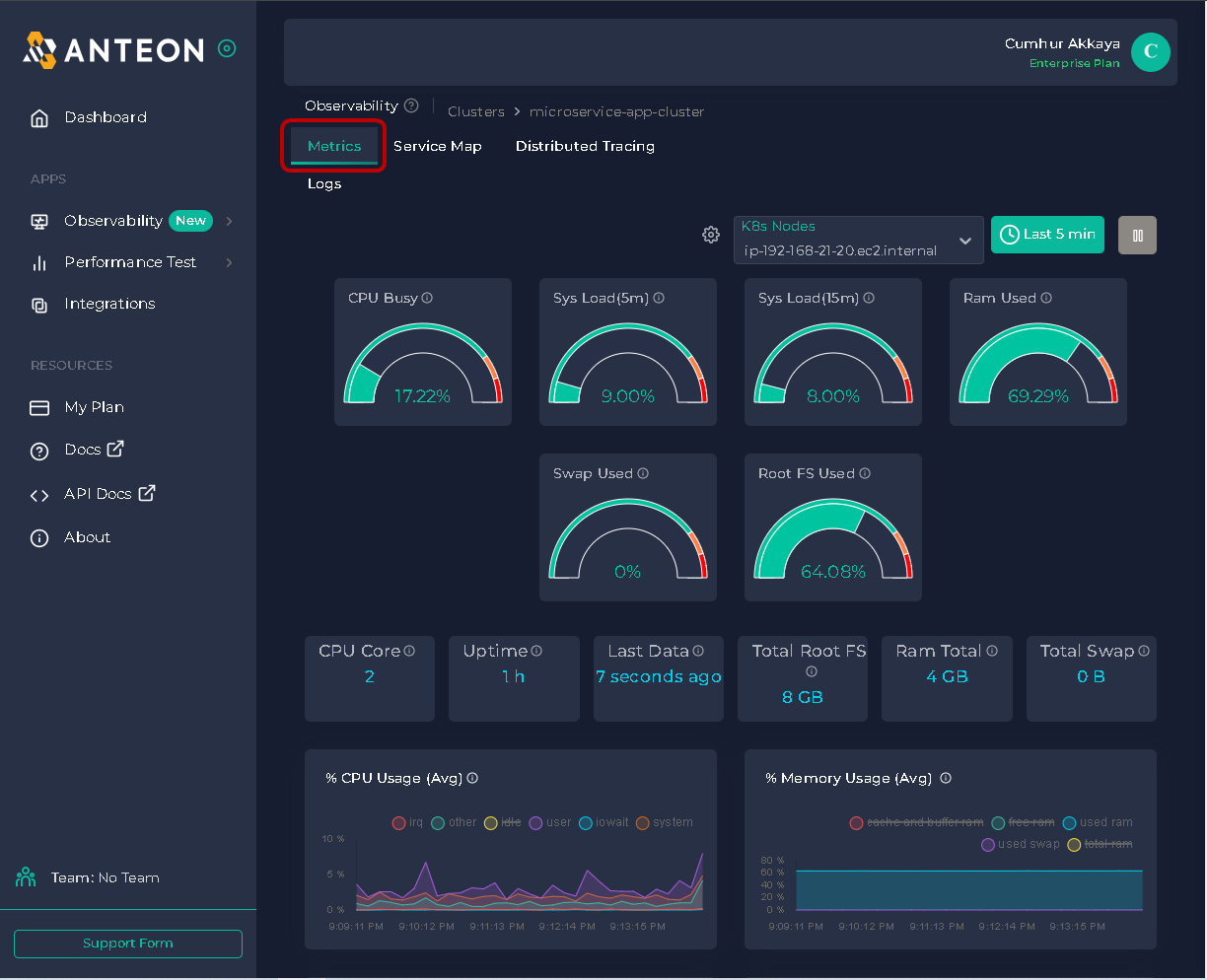Toggle the used ram series in Memory legend
The height and width of the screenshot is (980, 1207).
pos(1105,822)
